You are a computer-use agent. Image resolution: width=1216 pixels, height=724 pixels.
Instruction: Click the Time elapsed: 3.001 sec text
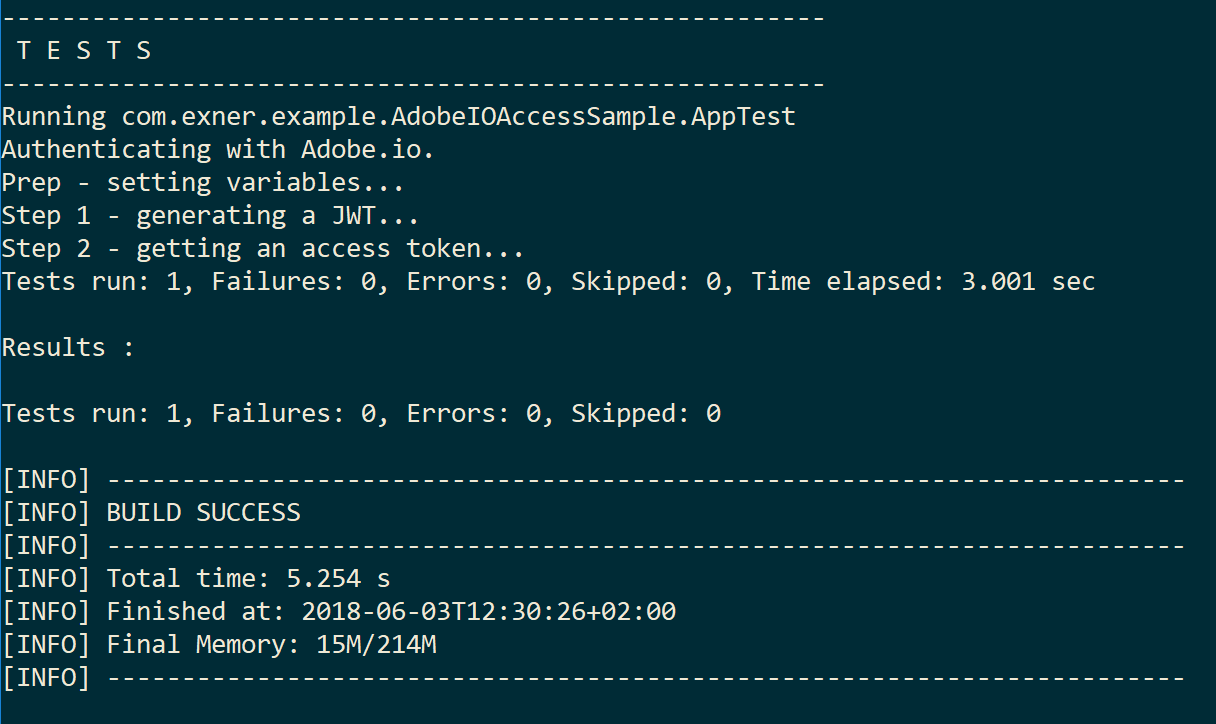[x=923, y=282]
